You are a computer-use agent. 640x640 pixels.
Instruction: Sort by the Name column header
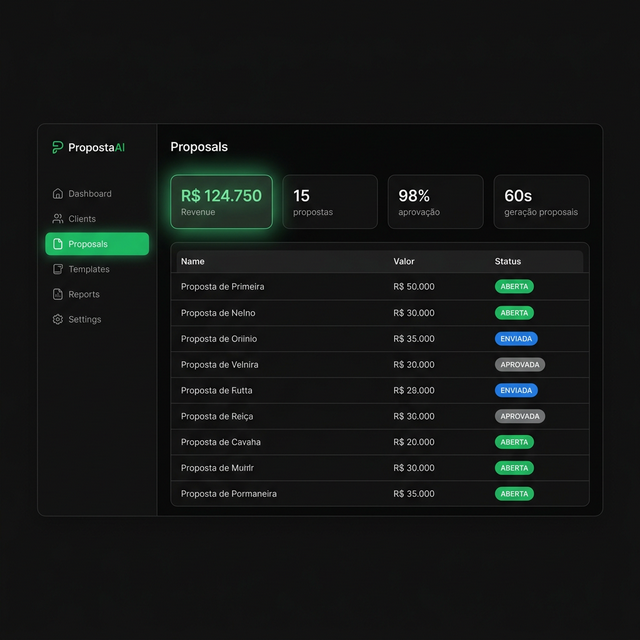point(193,261)
